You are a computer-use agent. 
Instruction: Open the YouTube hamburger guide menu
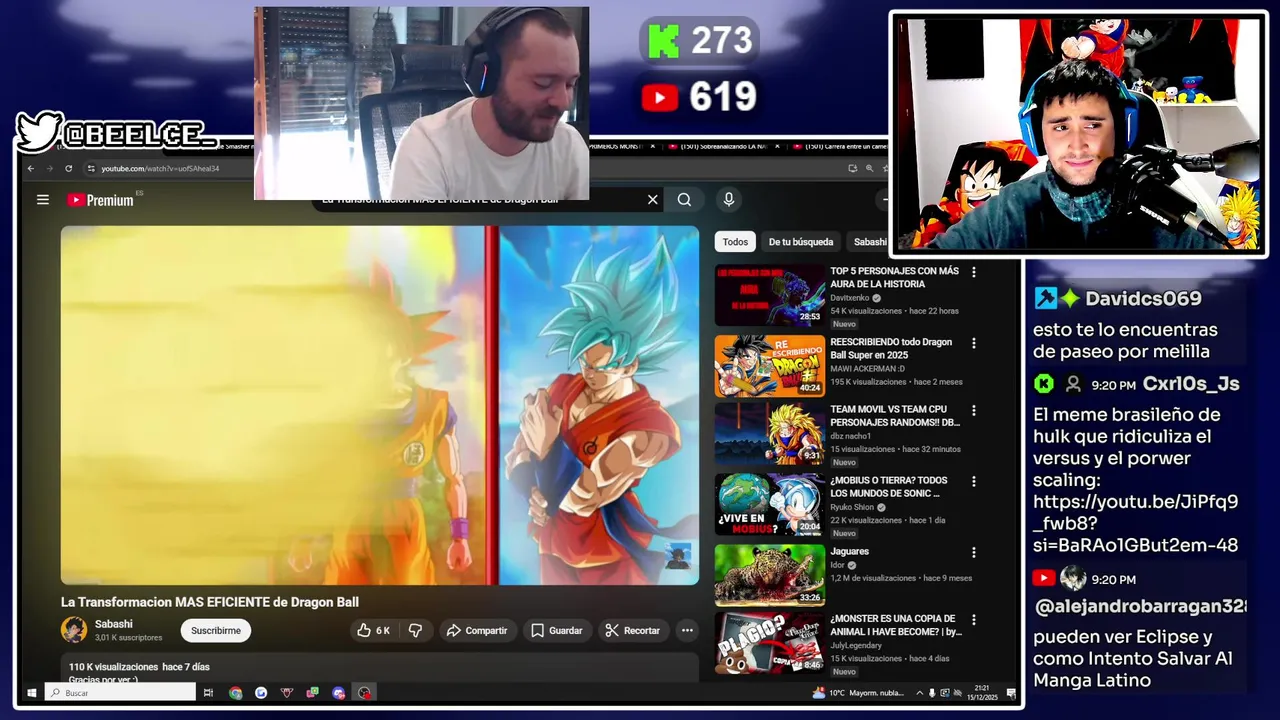coord(43,200)
